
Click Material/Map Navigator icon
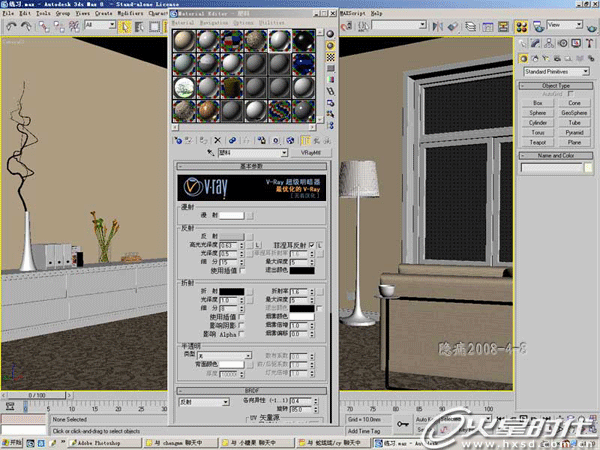click(x=330, y=126)
